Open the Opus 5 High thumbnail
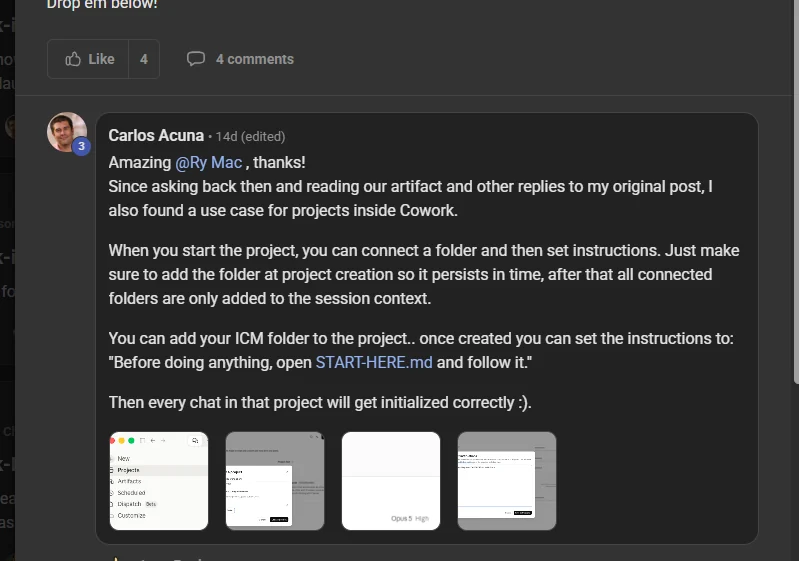Image resolution: width=799 pixels, height=561 pixels. tap(391, 481)
